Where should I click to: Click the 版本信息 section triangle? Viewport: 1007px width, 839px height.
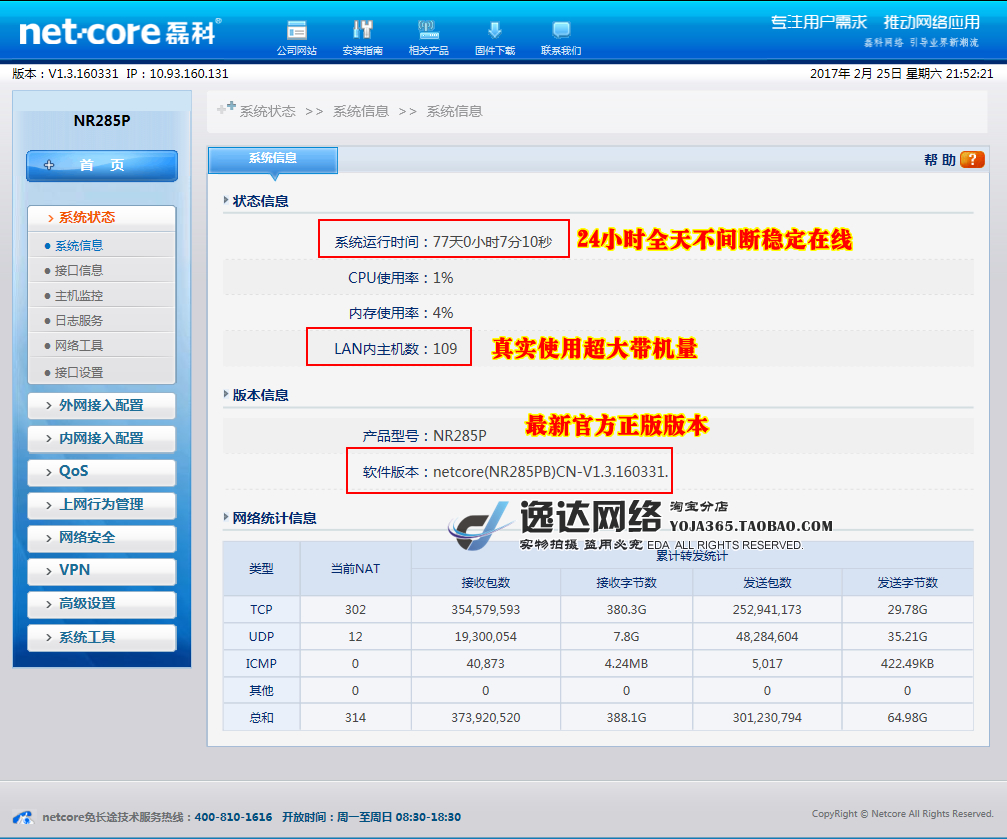[226, 394]
